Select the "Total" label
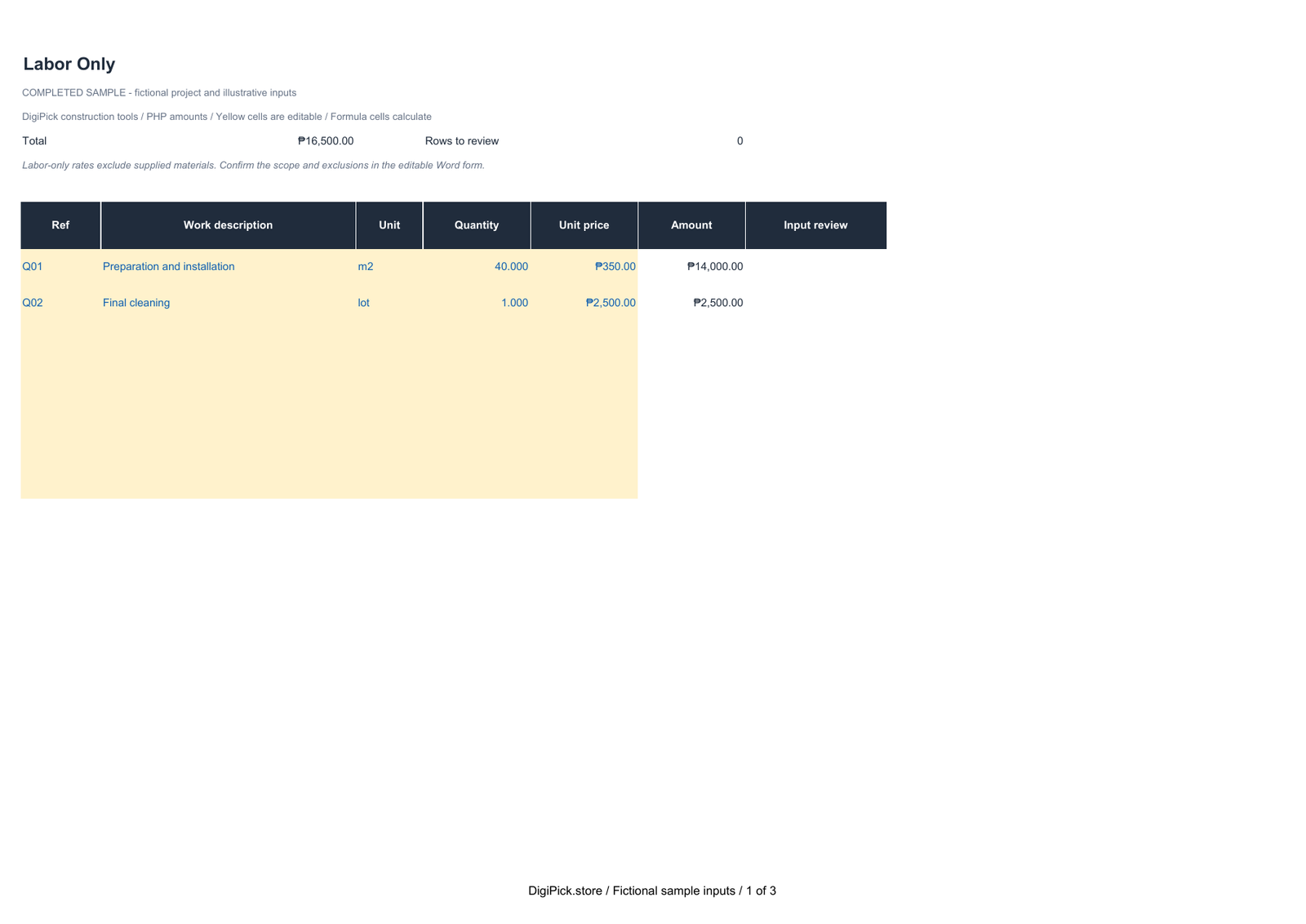Screen dimensions: 1306x924 pos(34,141)
